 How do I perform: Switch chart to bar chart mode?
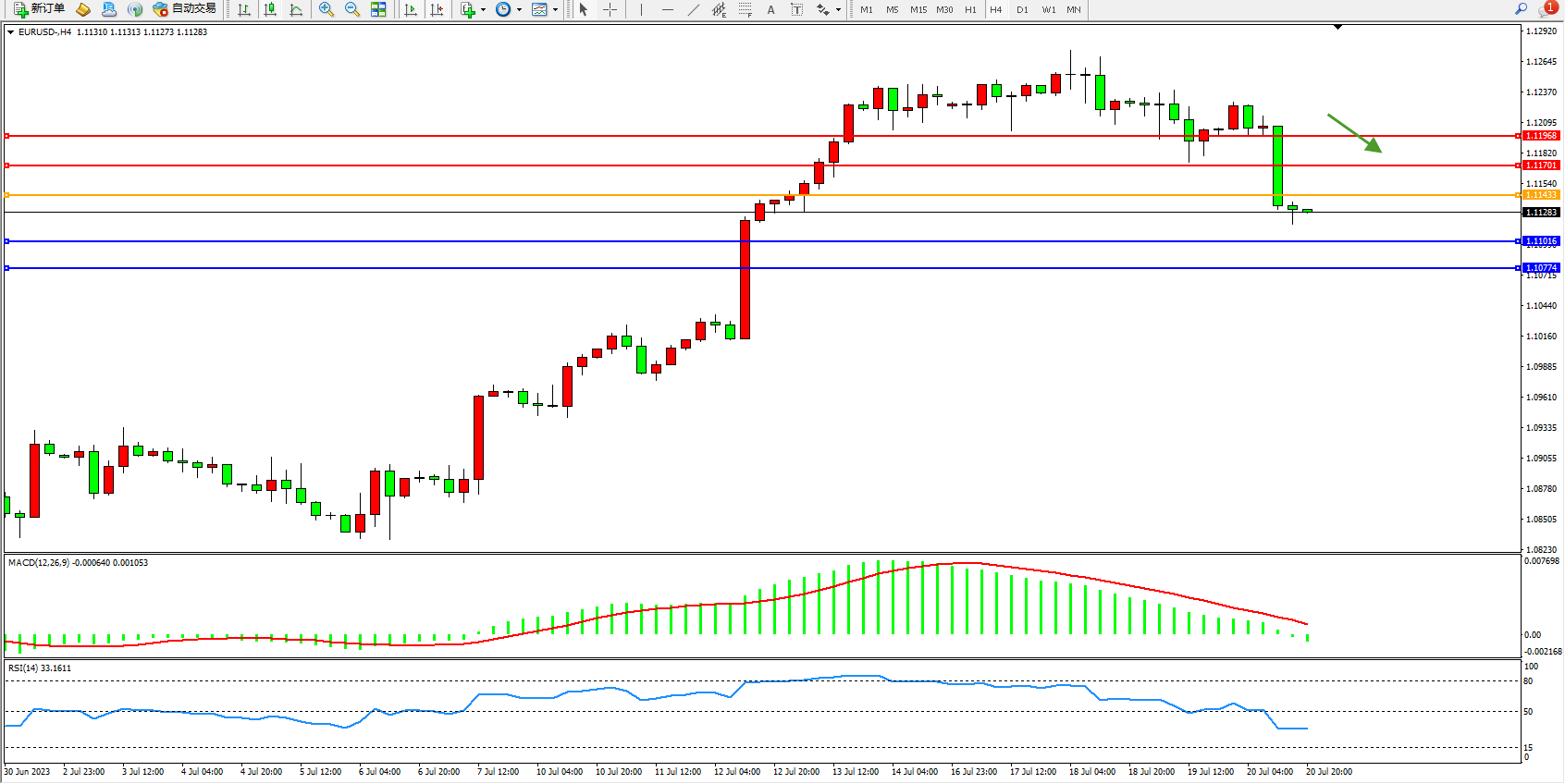(x=244, y=9)
